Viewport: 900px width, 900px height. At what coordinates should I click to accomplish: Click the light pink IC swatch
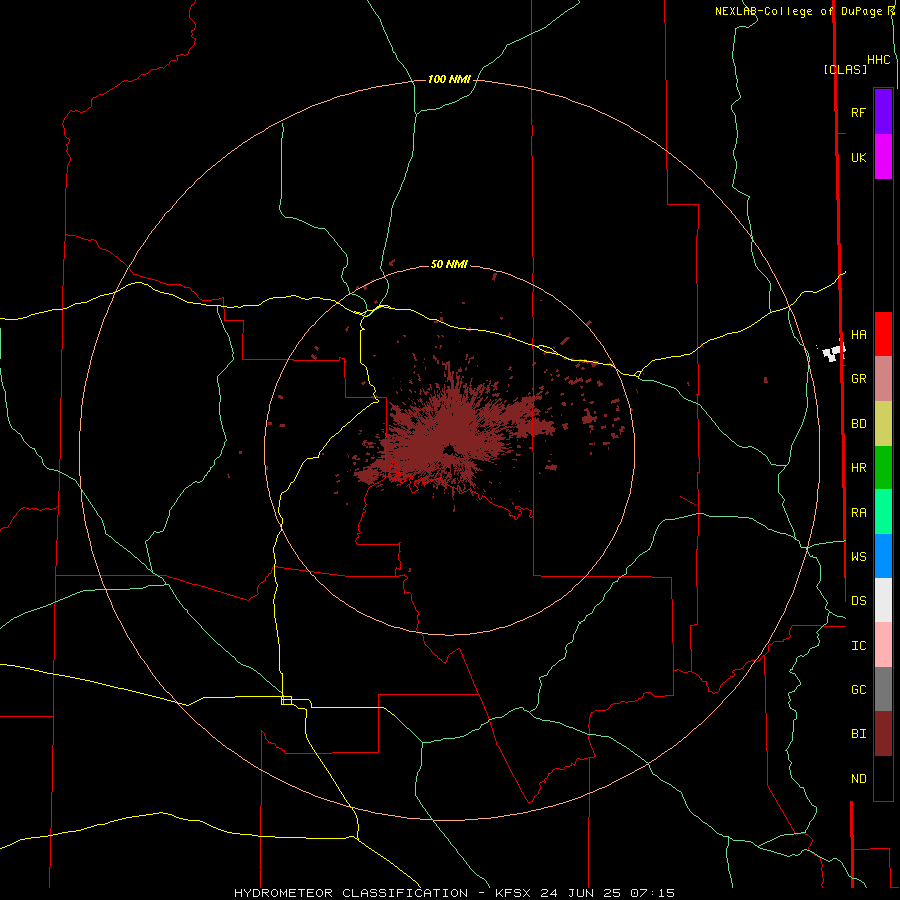click(x=883, y=645)
